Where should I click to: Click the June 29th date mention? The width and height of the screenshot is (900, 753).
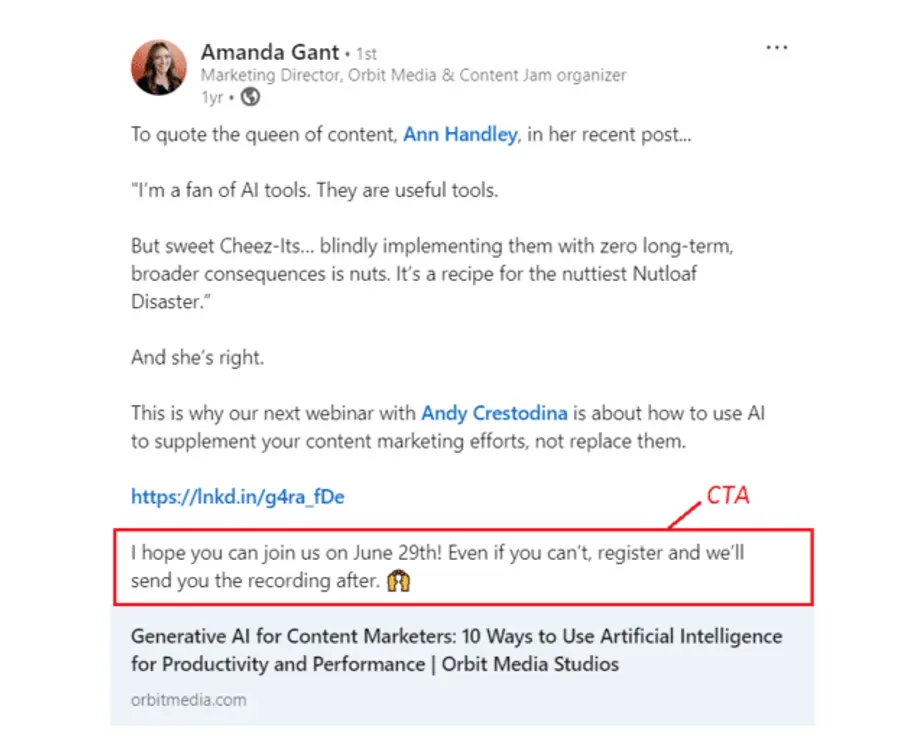click(394, 552)
